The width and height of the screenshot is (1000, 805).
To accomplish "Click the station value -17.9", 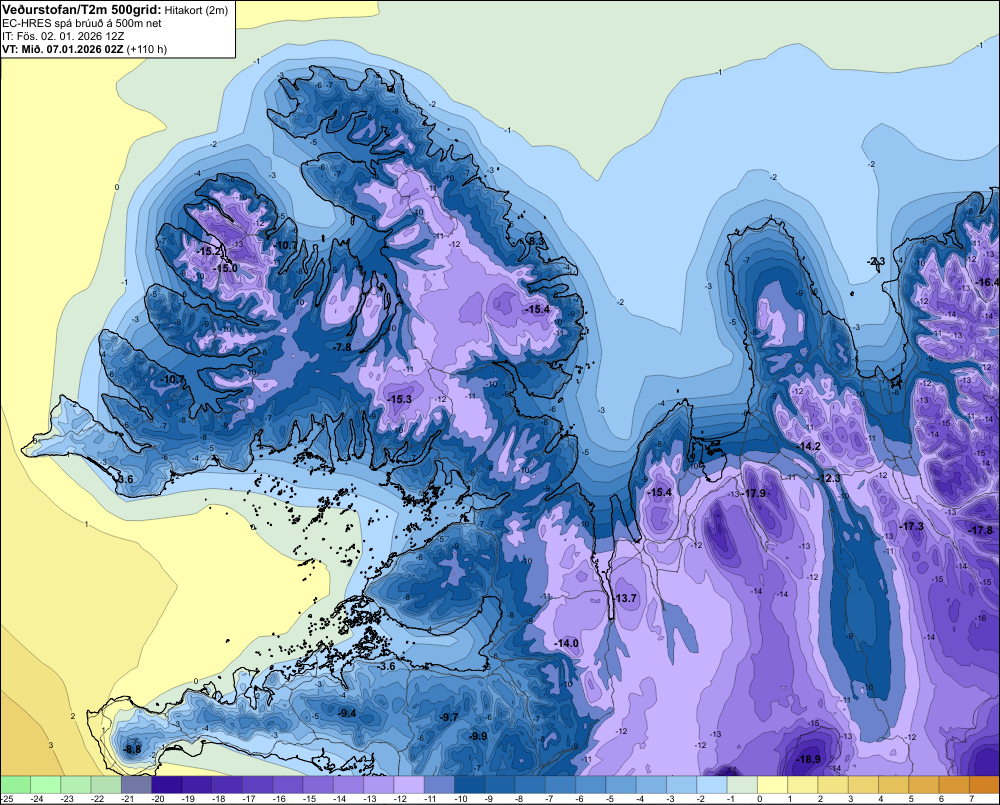I will 753,493.
